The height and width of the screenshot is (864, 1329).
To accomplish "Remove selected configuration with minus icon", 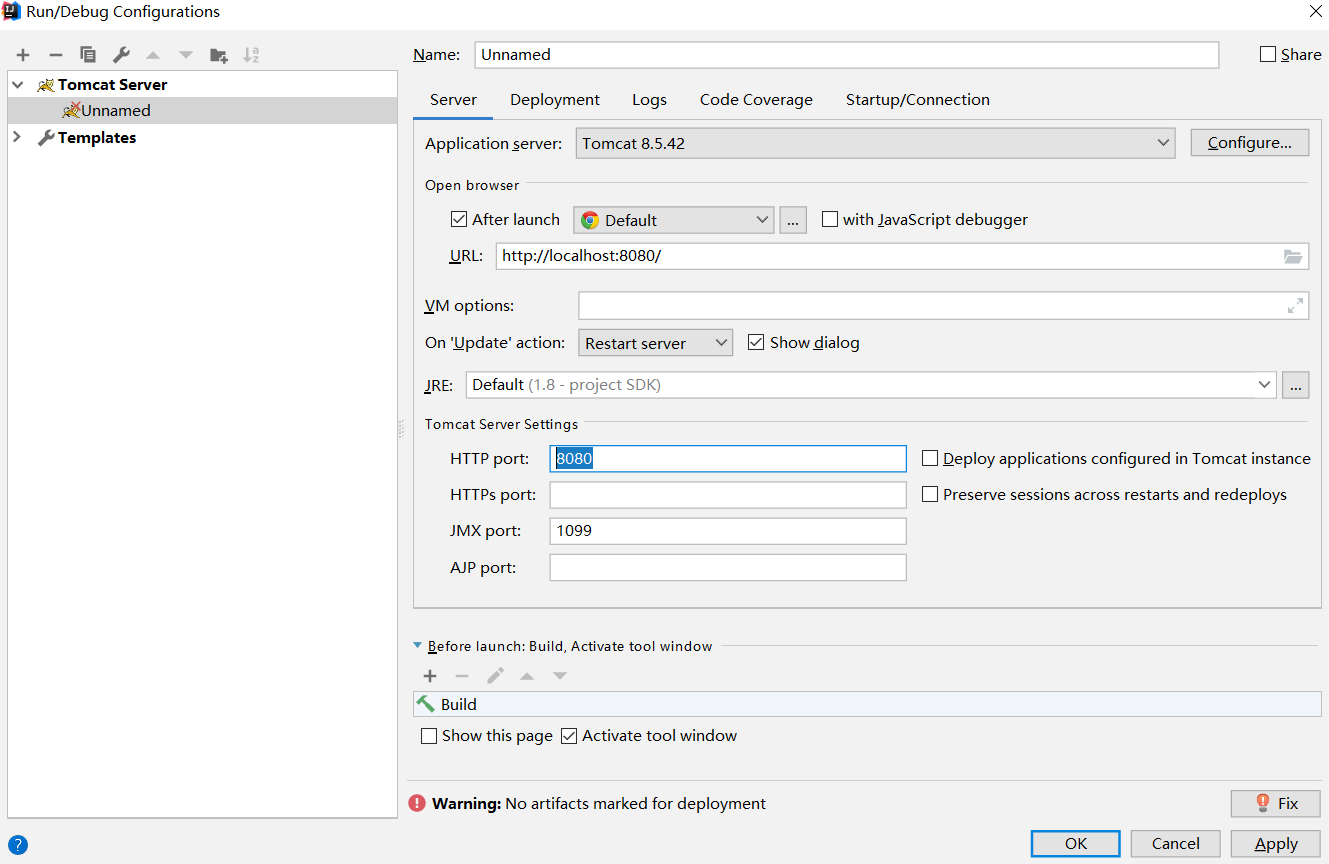I will [56, 55].
